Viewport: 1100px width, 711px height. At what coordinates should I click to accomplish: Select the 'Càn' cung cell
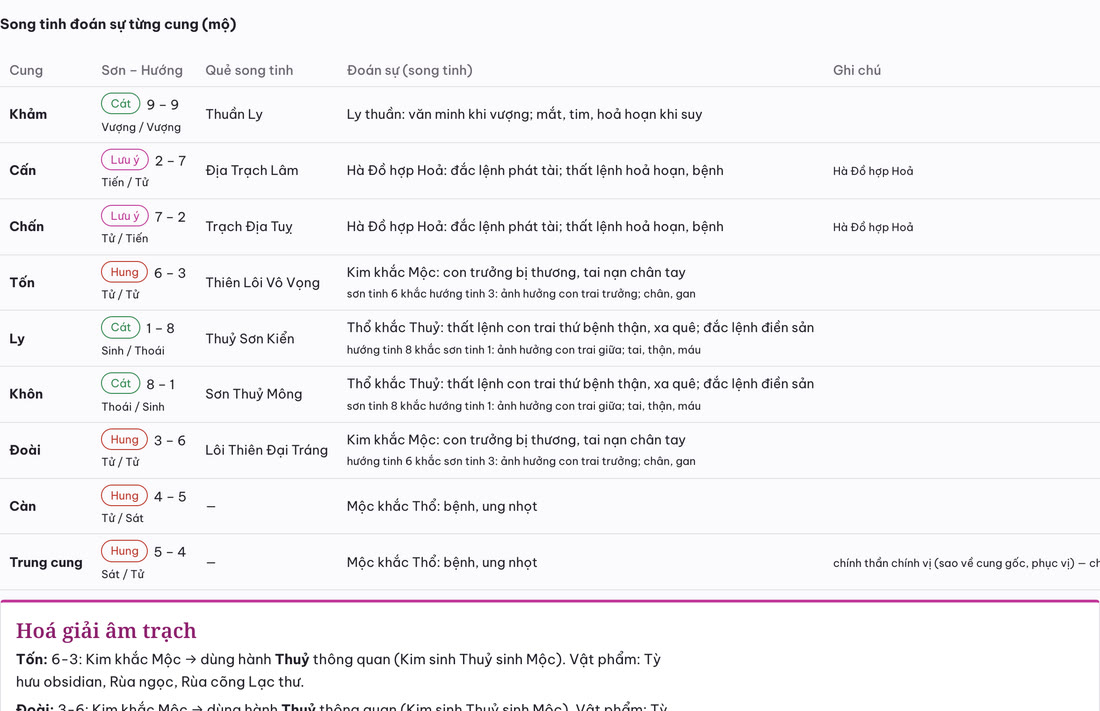point(22,507)
